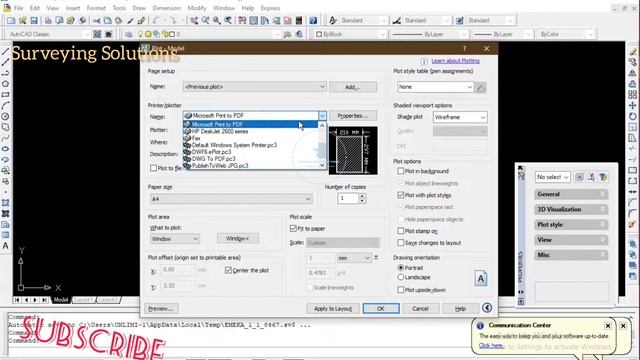
Task: Open the Page setup Name dropdown
Action: point(255,87)
